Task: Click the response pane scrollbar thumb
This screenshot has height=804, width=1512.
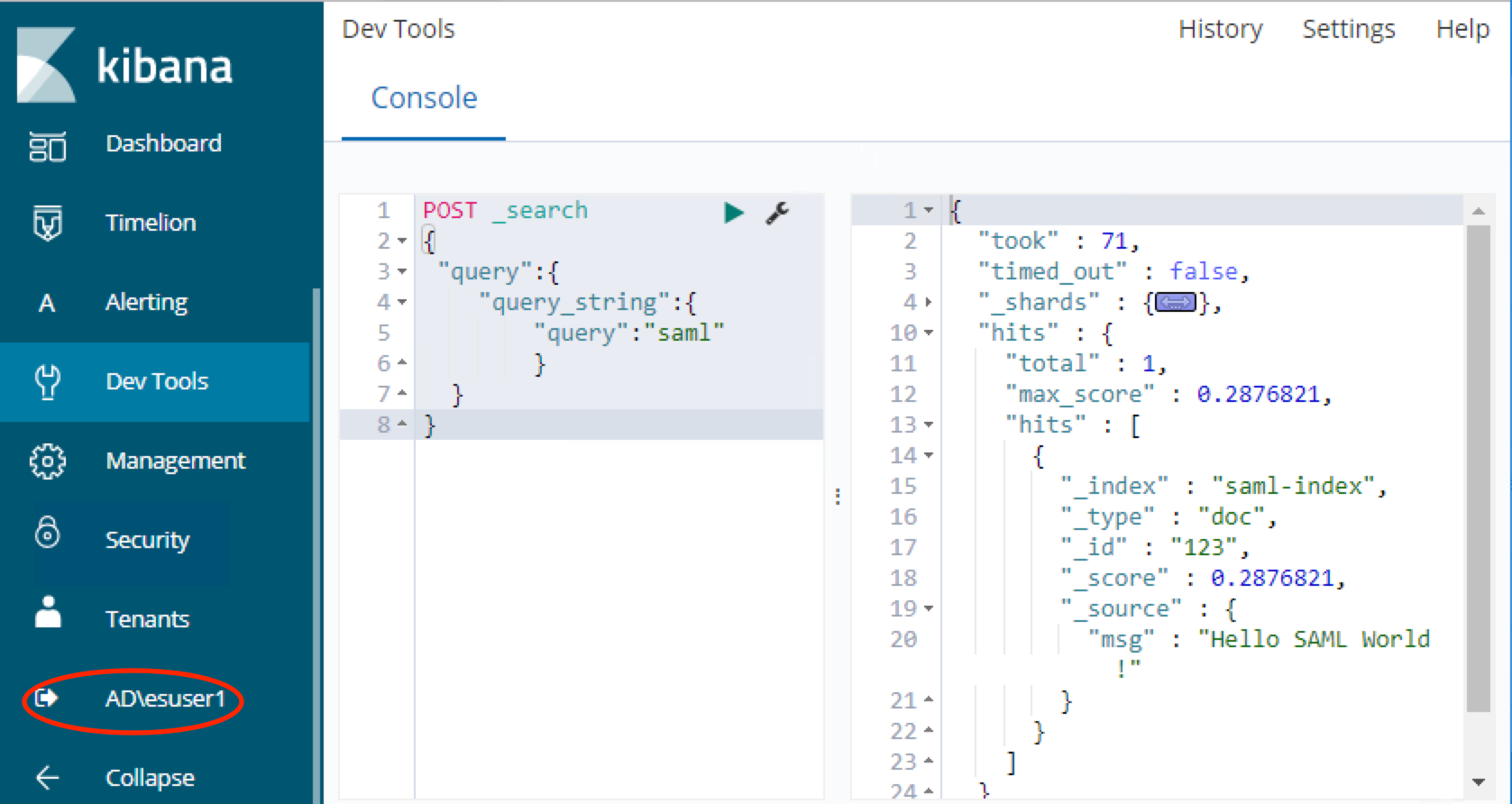Action: (x=1478, y=469)
